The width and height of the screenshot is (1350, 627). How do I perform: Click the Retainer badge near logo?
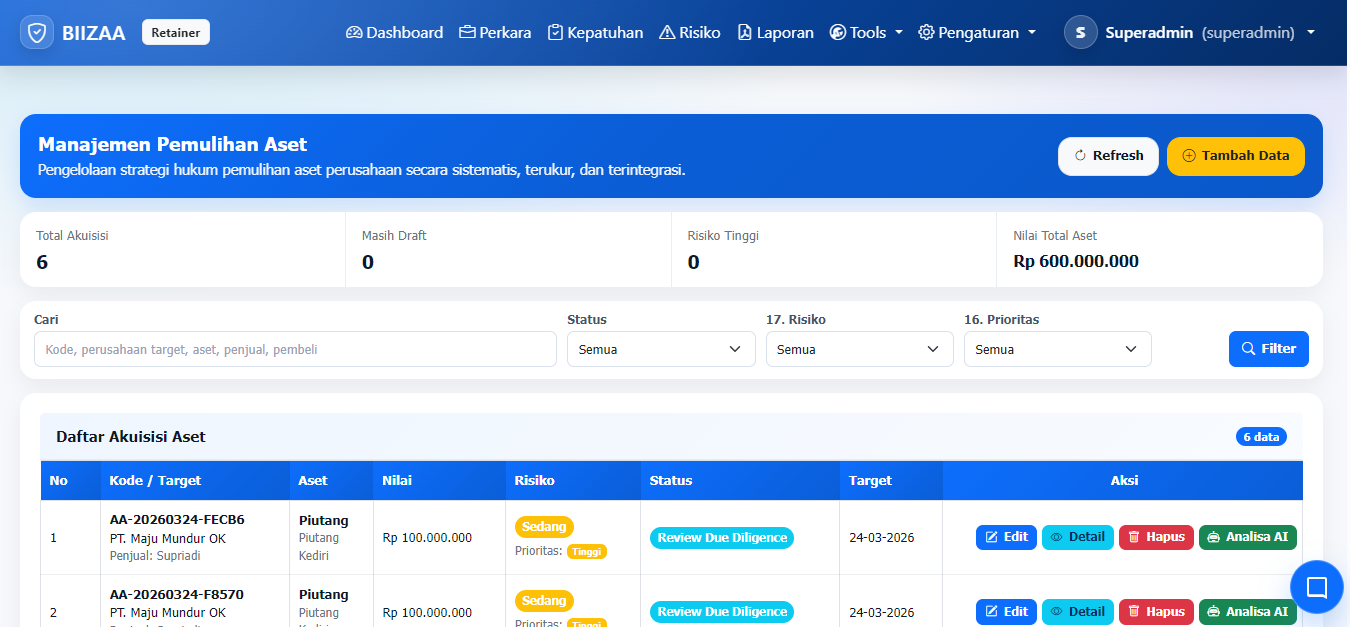176,32
